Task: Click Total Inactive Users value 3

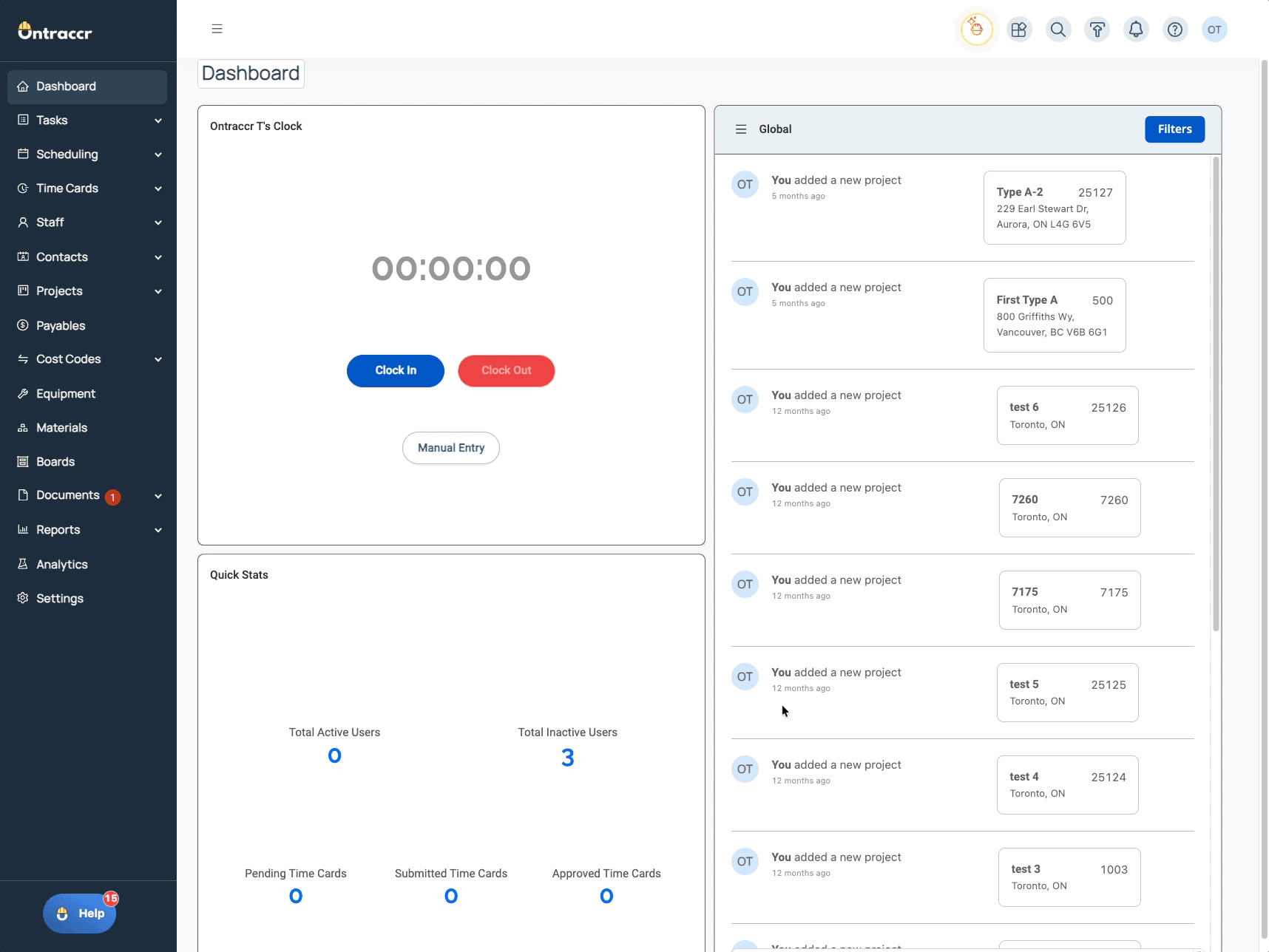Action: (567, 758)
